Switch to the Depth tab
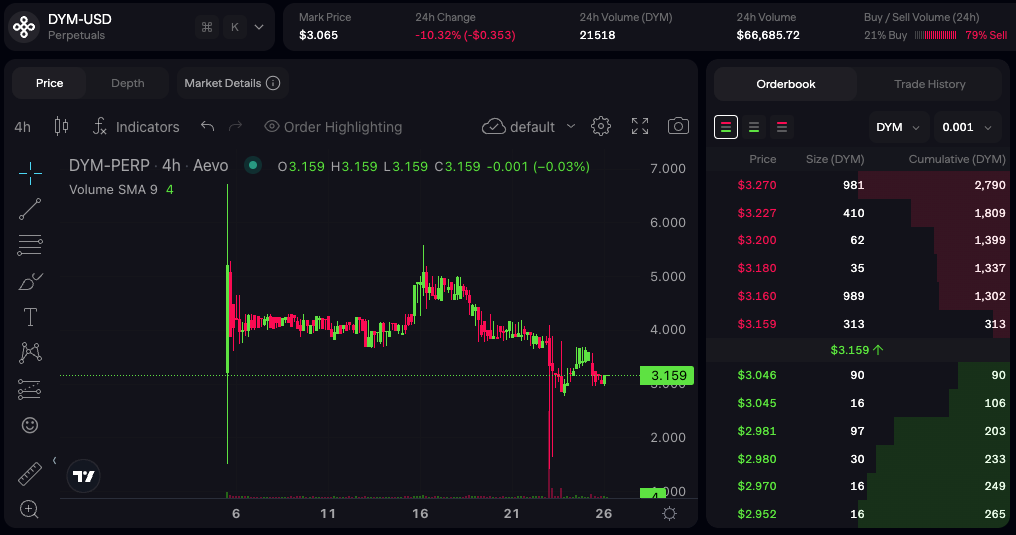The image size is (1016, 535). pos(128,83)
